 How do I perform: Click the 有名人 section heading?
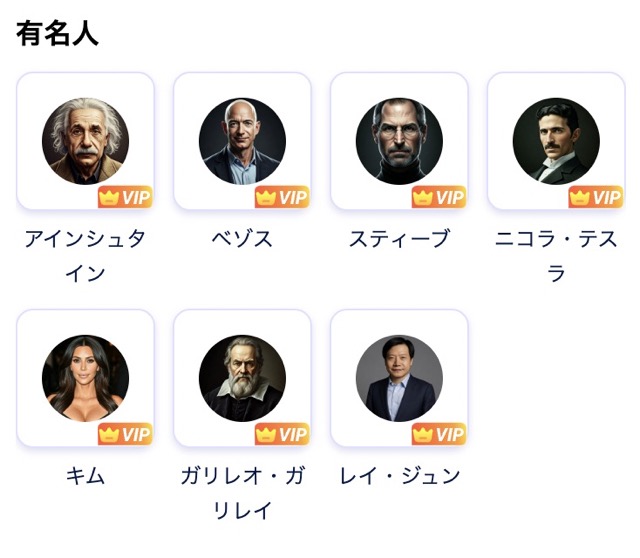pyautogui.click(x=58, y=33)
